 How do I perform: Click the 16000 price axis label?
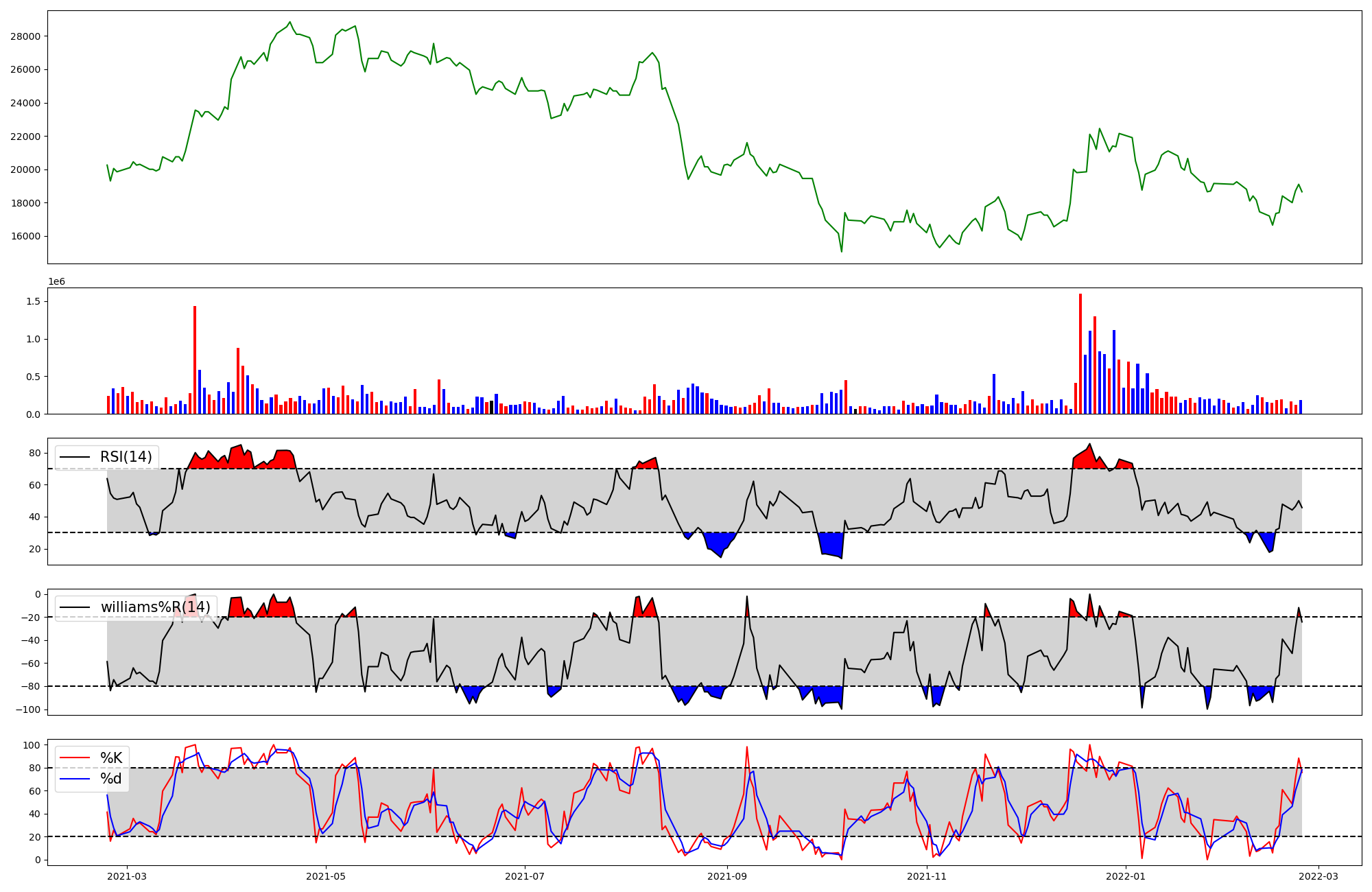coord(25,236)
